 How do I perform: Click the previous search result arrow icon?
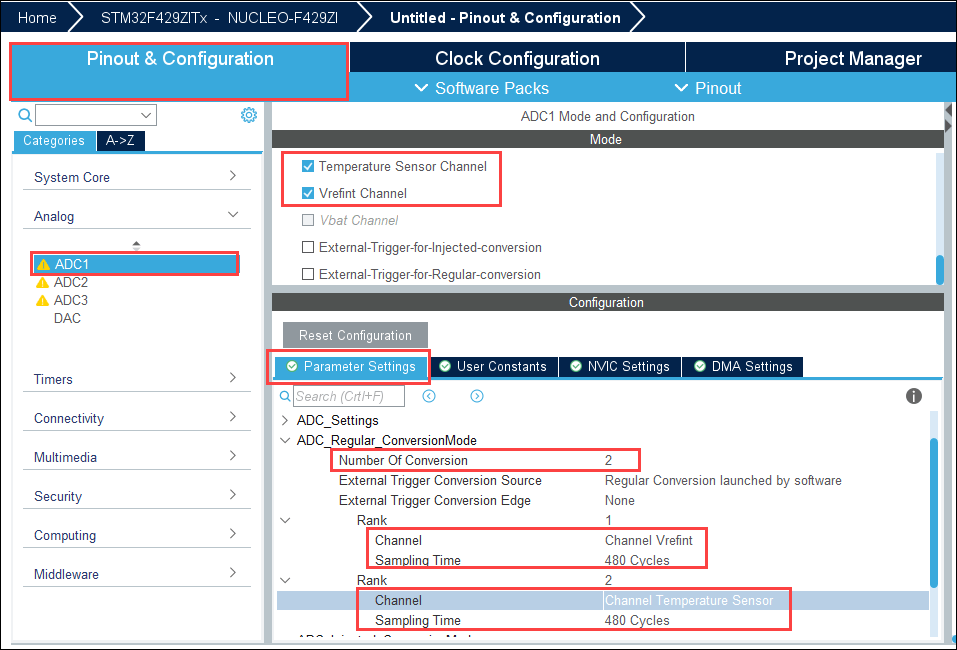click(x=429, y=396)
